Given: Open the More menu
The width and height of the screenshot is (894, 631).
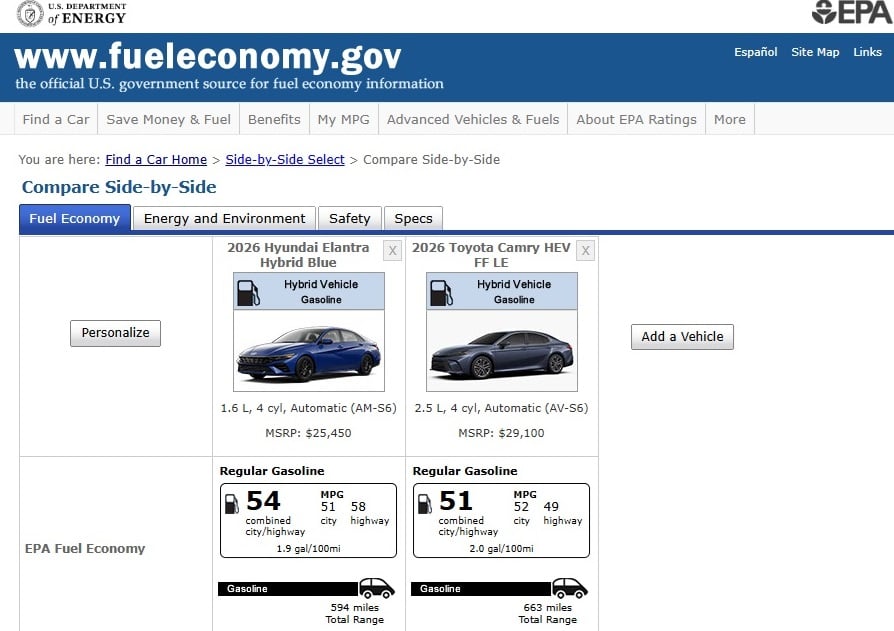Looking at the screenshot, I should (730, 119).
